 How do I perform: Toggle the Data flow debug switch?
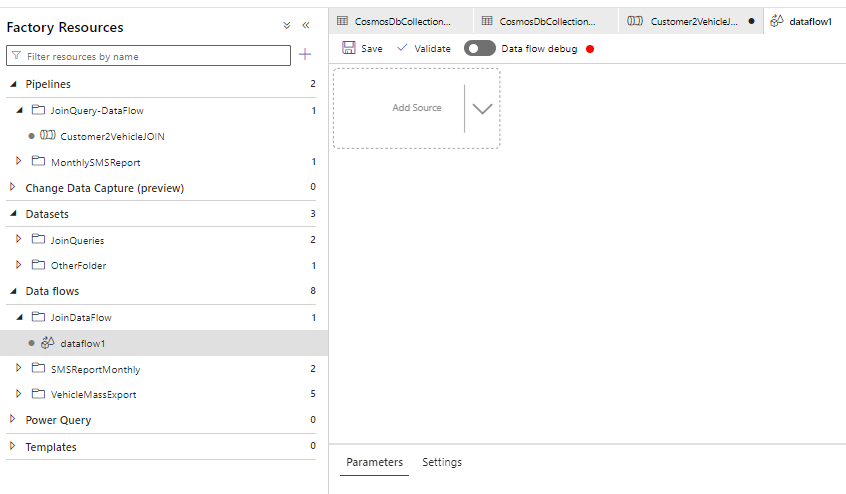[480, 48]
